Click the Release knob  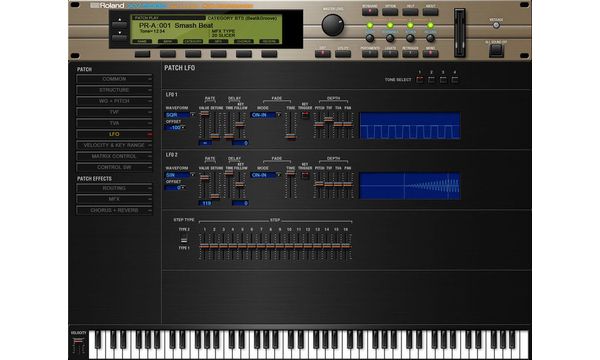pos(430,38)
